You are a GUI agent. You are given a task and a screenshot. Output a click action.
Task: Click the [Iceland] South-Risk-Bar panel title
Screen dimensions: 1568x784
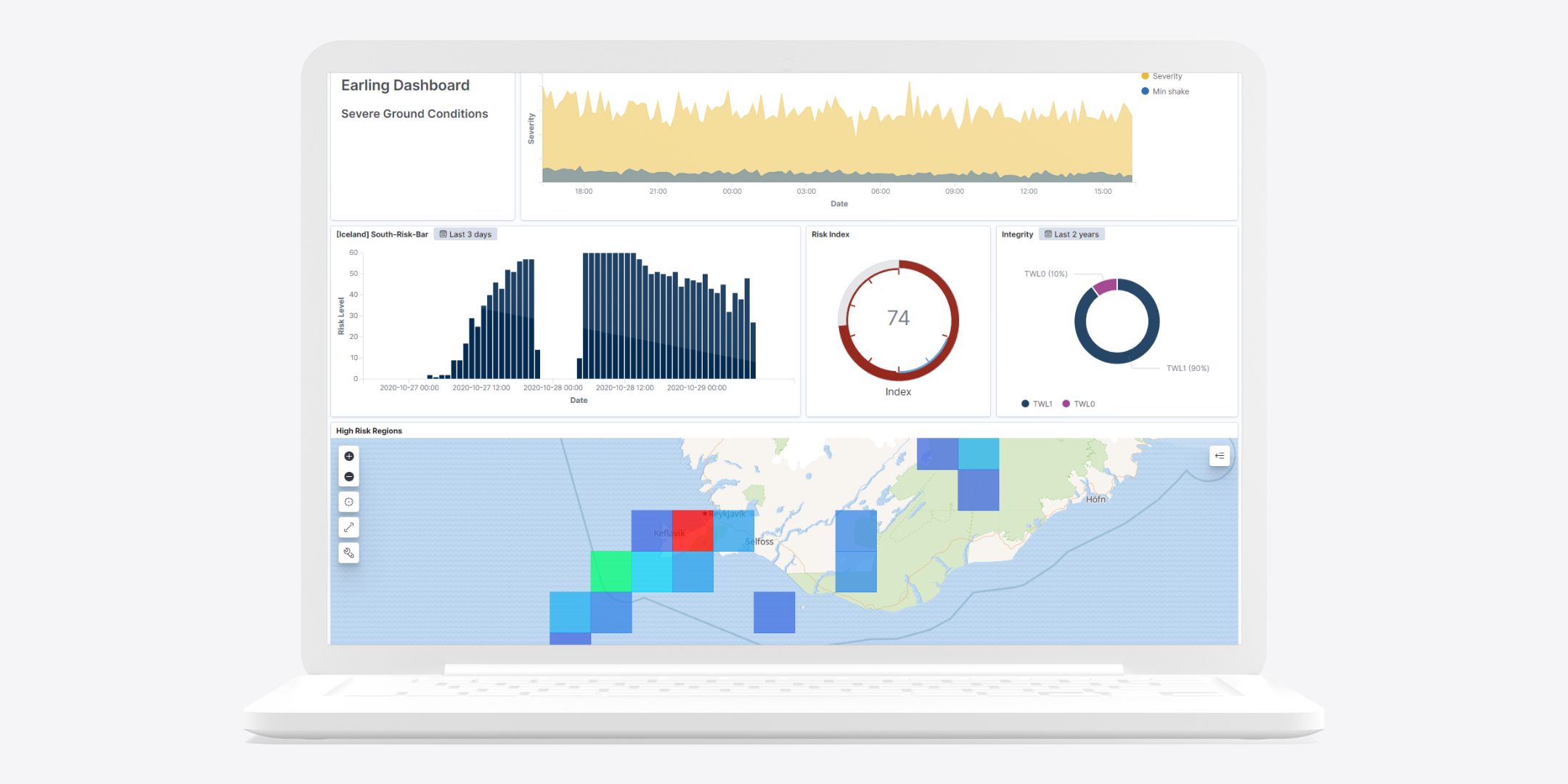coord(382,234)
